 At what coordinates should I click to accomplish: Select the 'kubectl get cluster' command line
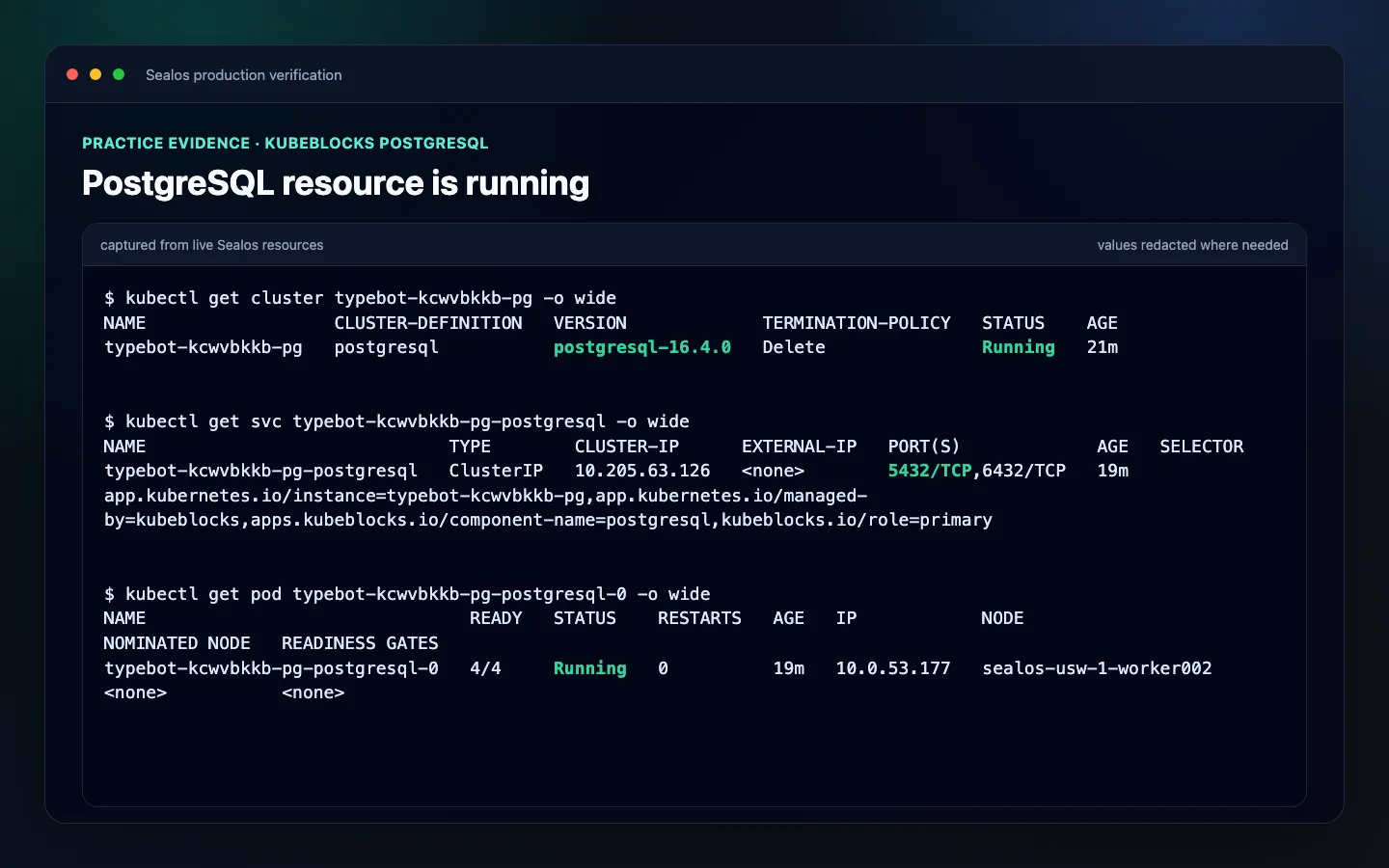(x=360, y=298)
